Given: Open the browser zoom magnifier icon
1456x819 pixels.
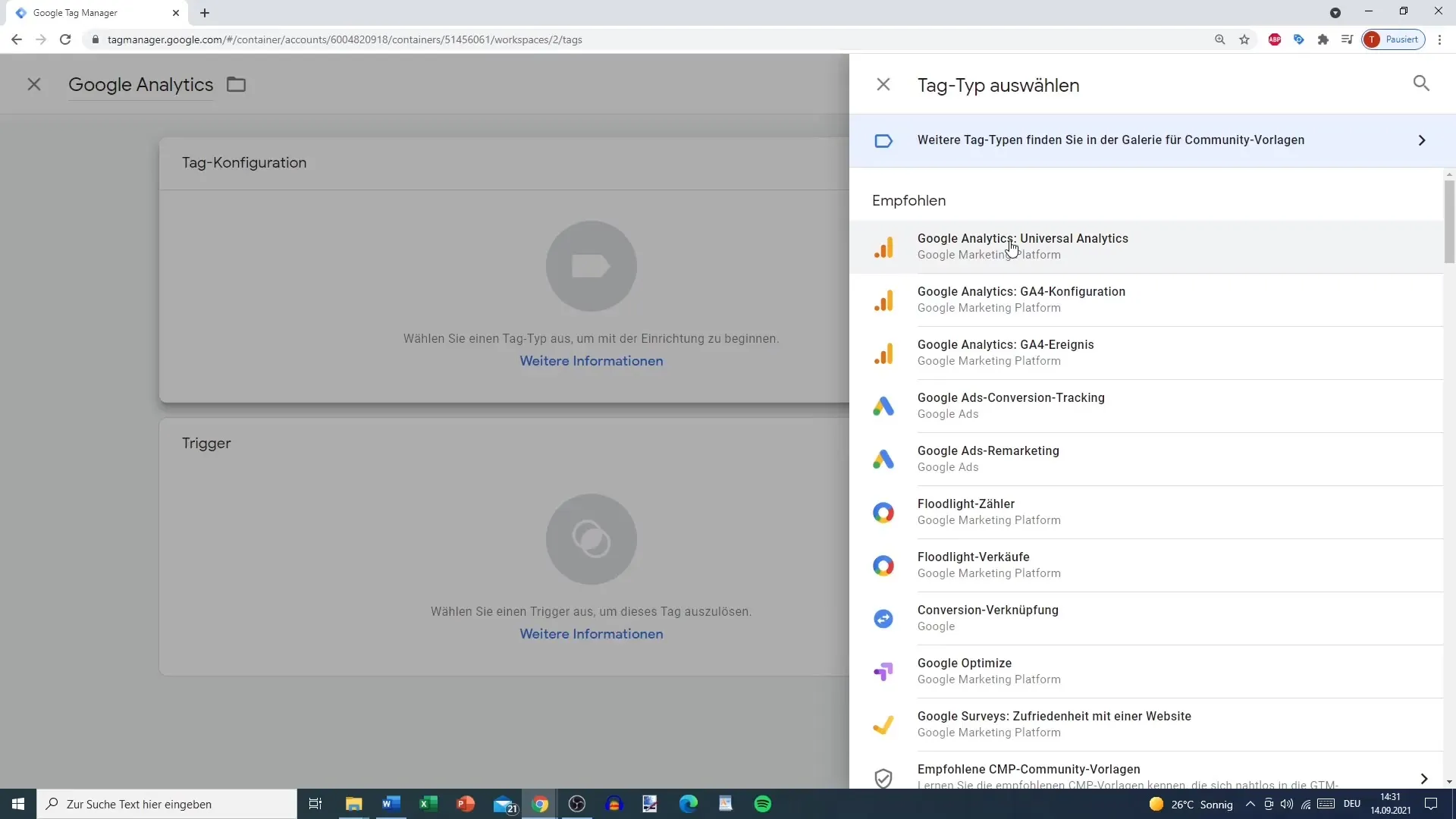Looking at the screenshot, I should (1220, 39).
